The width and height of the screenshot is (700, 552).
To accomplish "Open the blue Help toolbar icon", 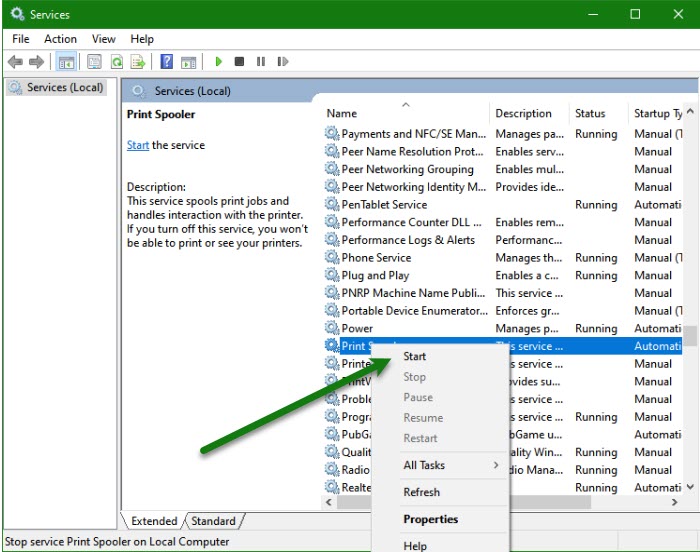I will tap(167, 62).
